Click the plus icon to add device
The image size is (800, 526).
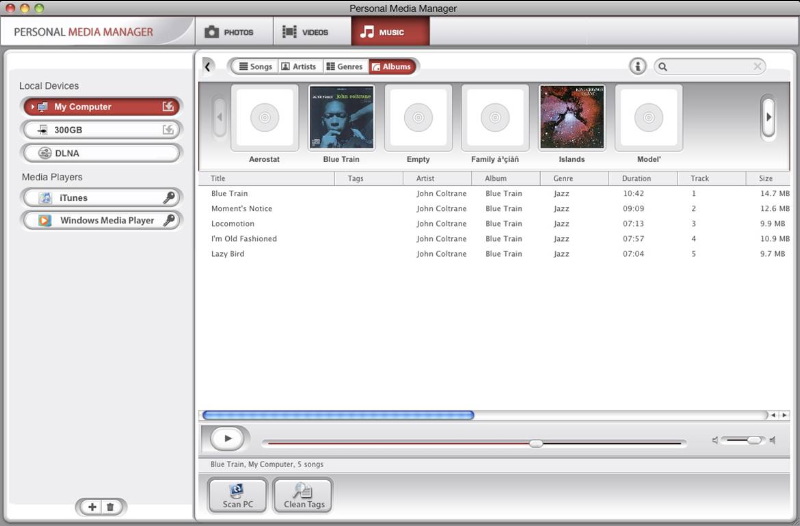point(92,507)
